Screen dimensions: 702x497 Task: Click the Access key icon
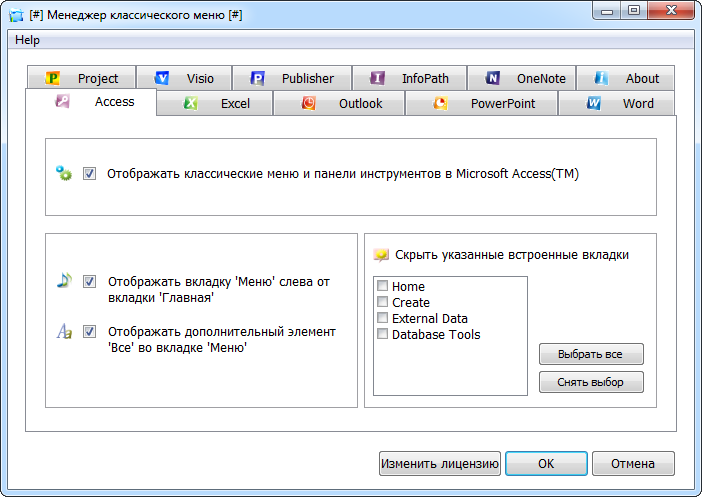pos(62,101)
